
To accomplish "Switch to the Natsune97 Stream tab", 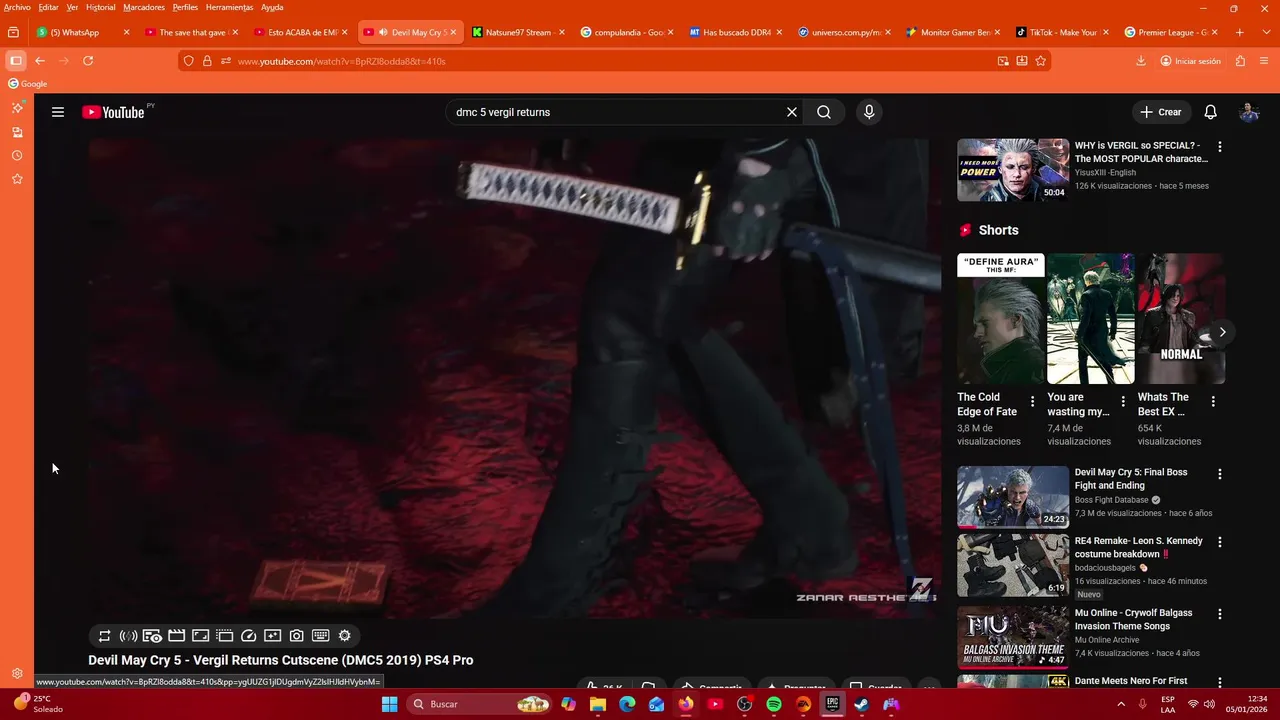I will point(518,32).
